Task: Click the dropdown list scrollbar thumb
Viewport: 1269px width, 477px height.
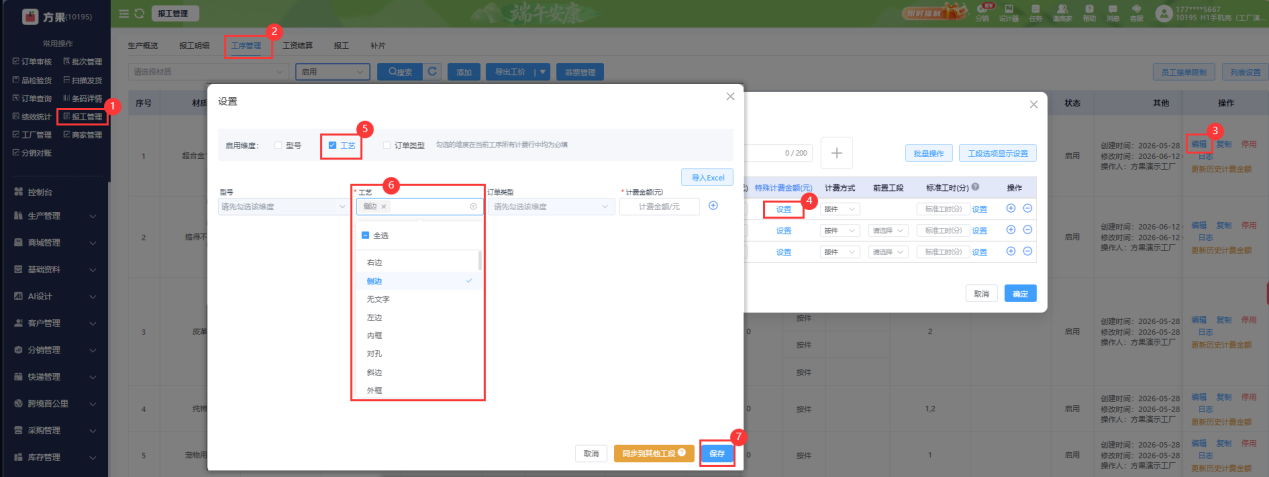Action: tap(480, 261)
